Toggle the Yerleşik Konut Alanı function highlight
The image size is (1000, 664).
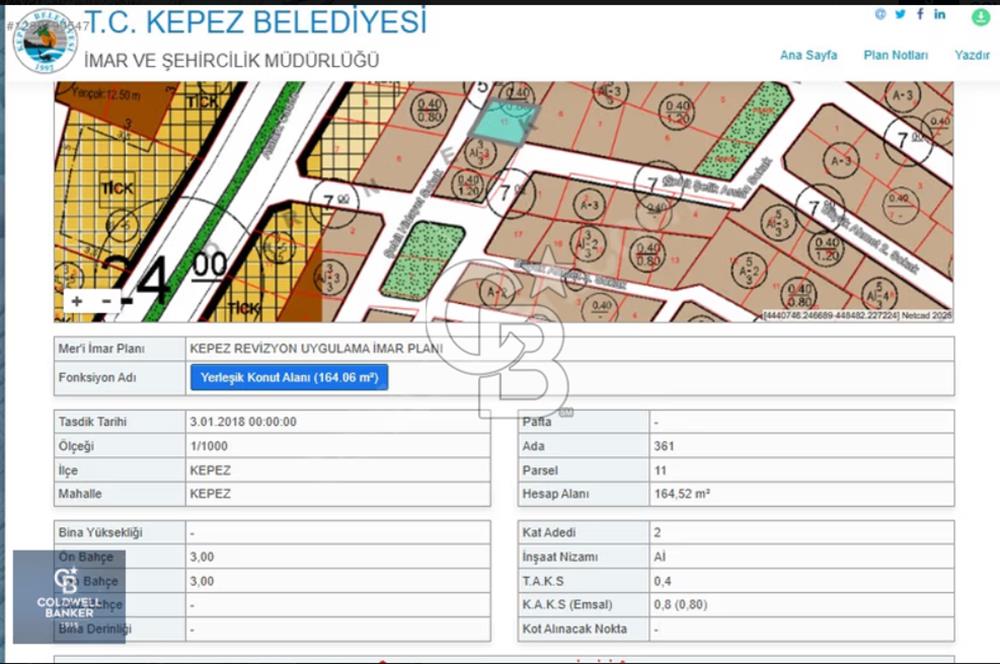pos(291,377)
